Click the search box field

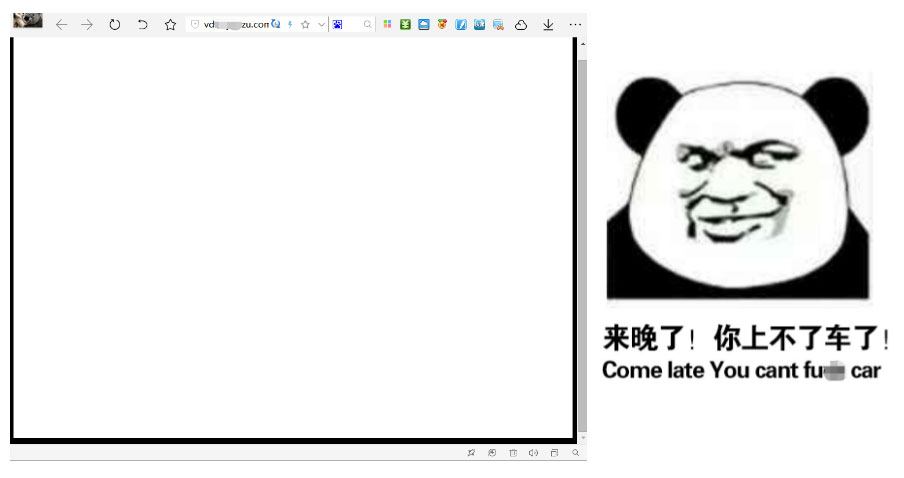[352, 24]
